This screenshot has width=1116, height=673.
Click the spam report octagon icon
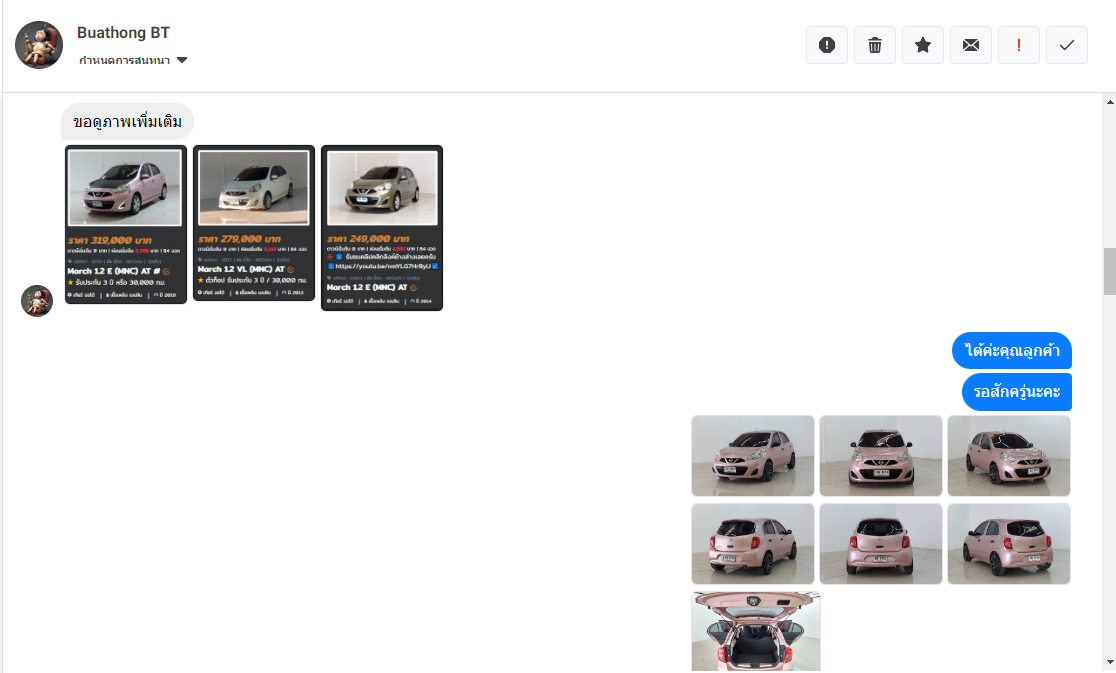point(826,45)
